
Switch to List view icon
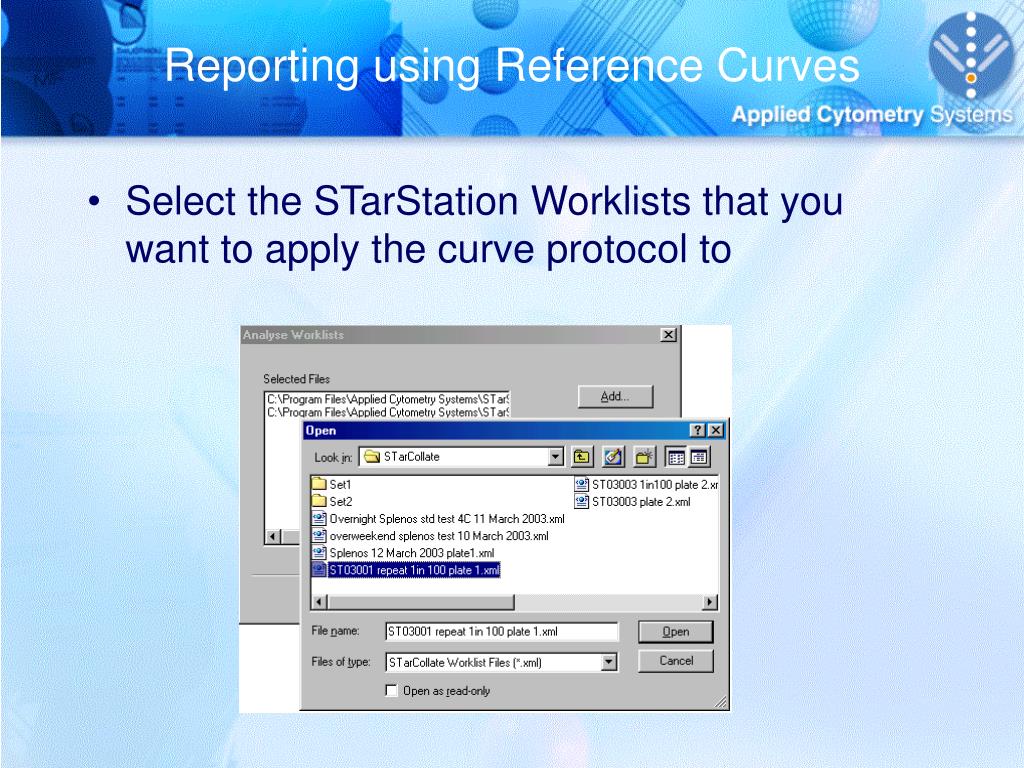click(677, 457)
